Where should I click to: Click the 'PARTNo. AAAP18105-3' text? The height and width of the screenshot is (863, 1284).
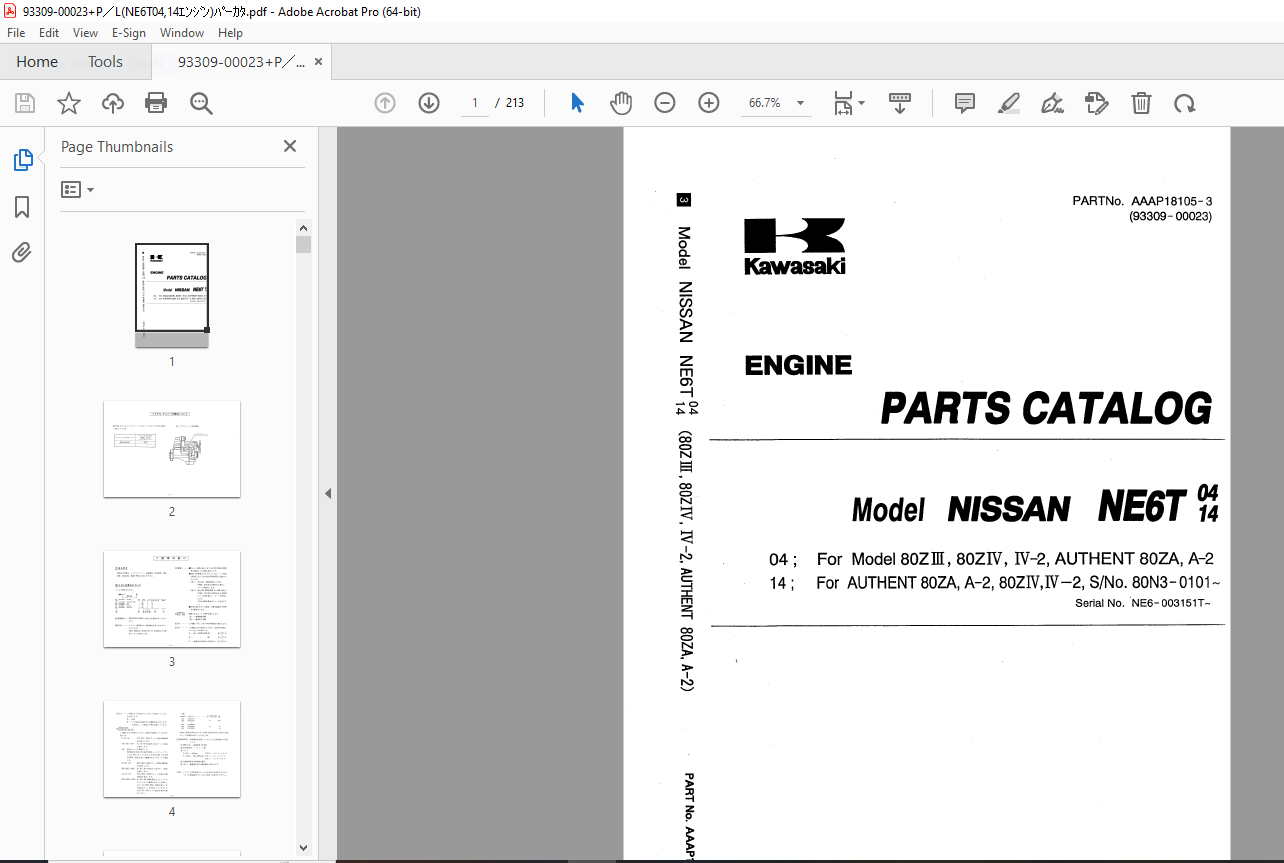pyautogui.click(x=1142, y=201)
